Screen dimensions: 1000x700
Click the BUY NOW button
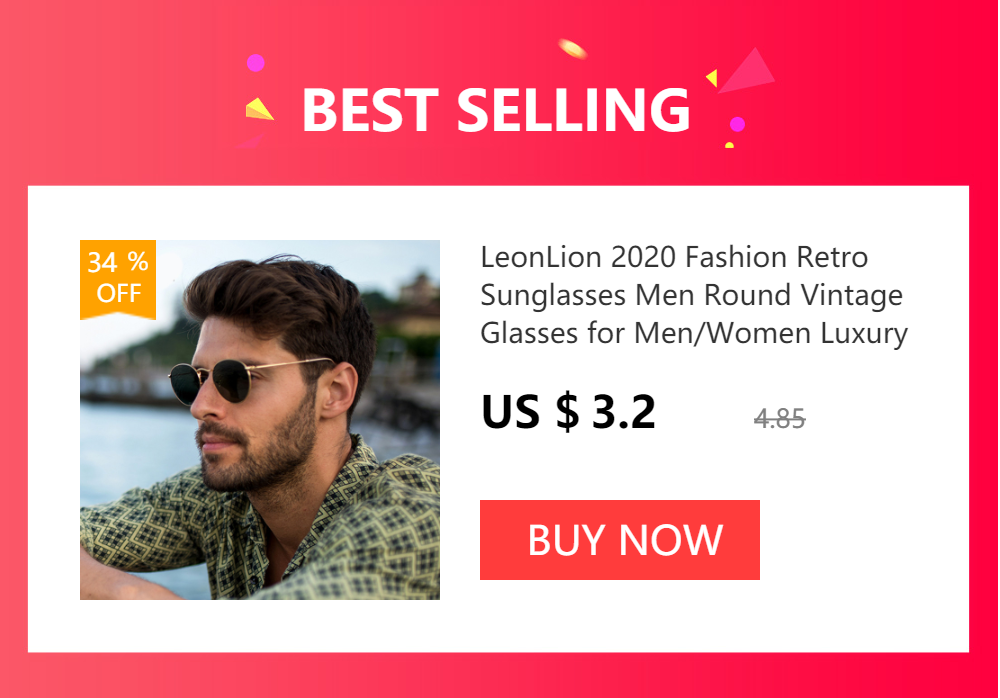pos(619,540)
